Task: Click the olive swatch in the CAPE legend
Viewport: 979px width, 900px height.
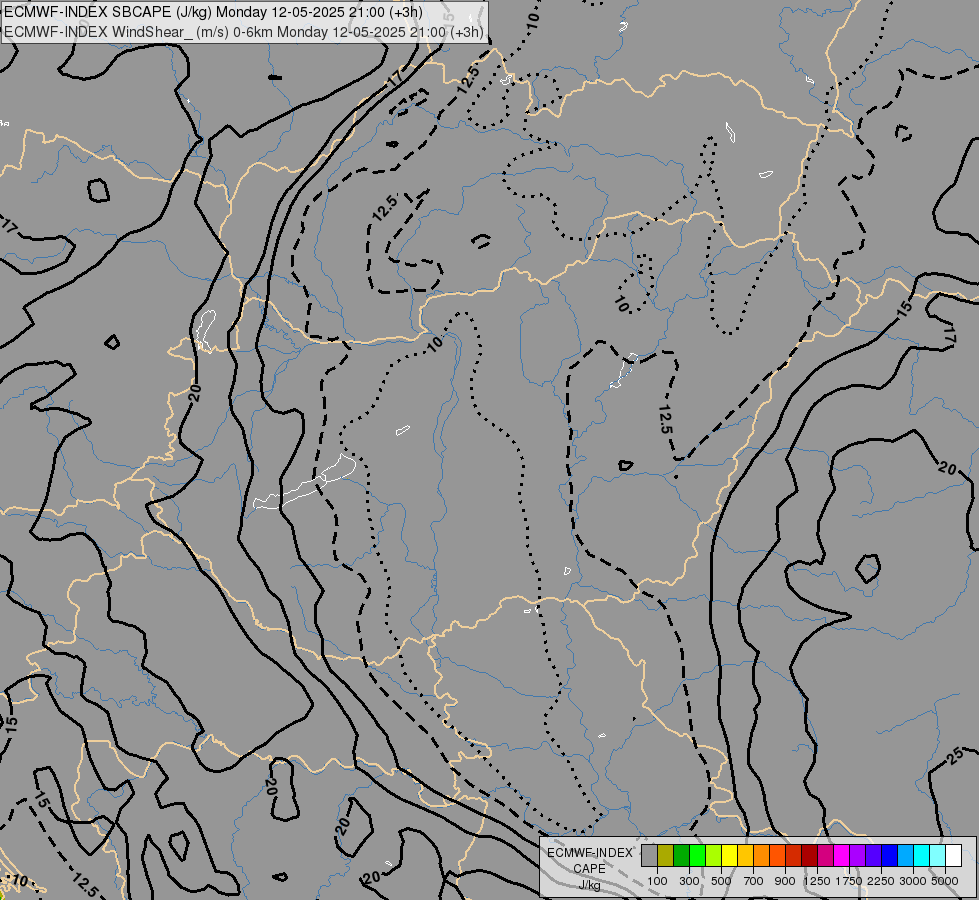Action: pos(666,855)
